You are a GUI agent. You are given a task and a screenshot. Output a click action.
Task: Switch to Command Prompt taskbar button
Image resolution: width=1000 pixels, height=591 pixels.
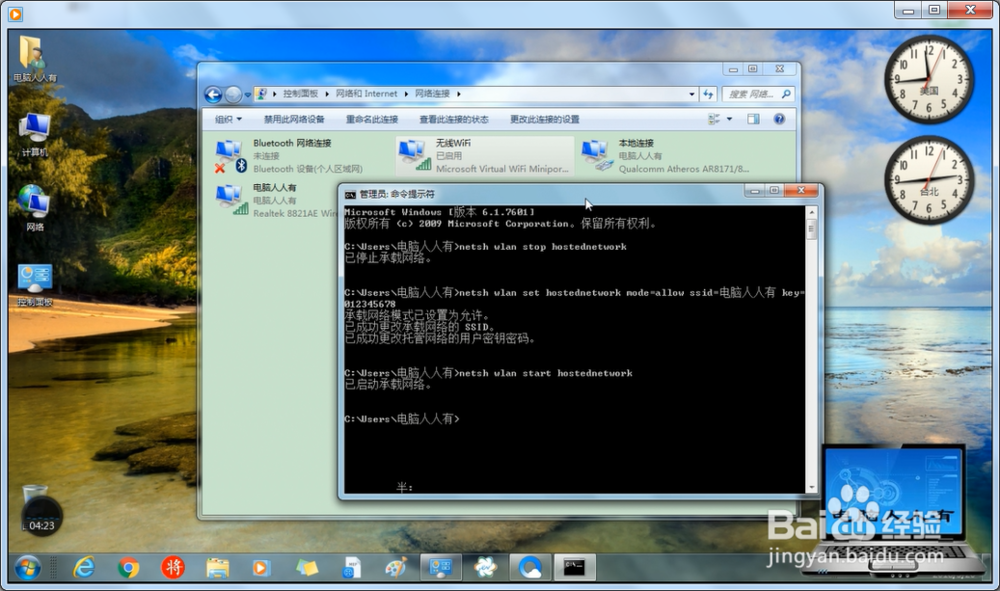coord(574,567)
